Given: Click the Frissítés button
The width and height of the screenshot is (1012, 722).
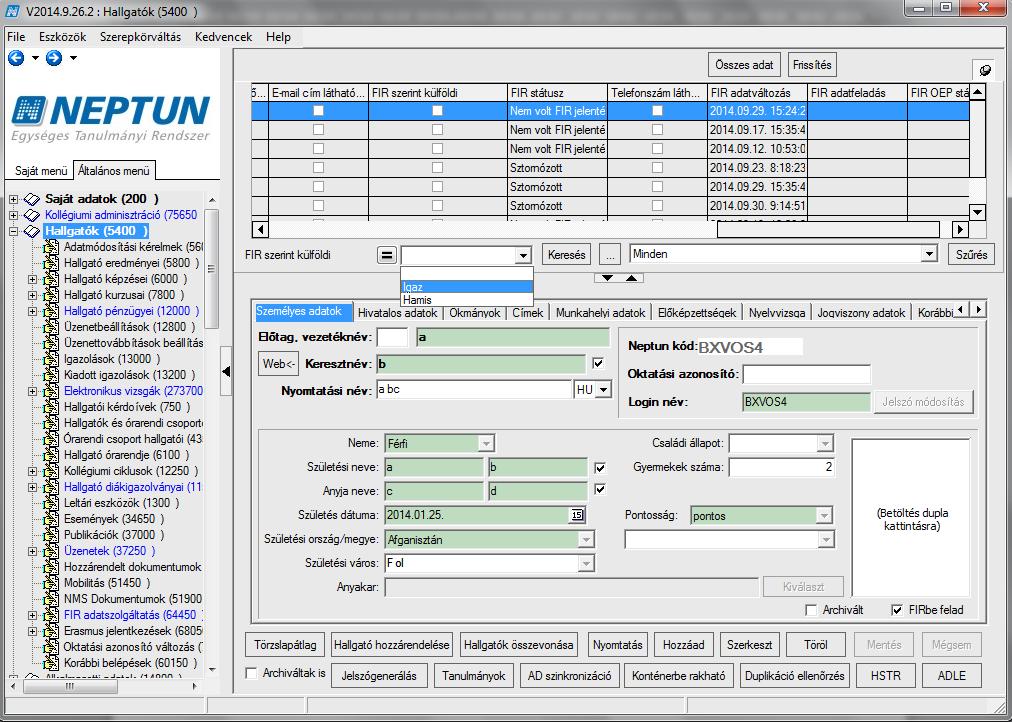Looking at the screenshot, I should point(812,65).
